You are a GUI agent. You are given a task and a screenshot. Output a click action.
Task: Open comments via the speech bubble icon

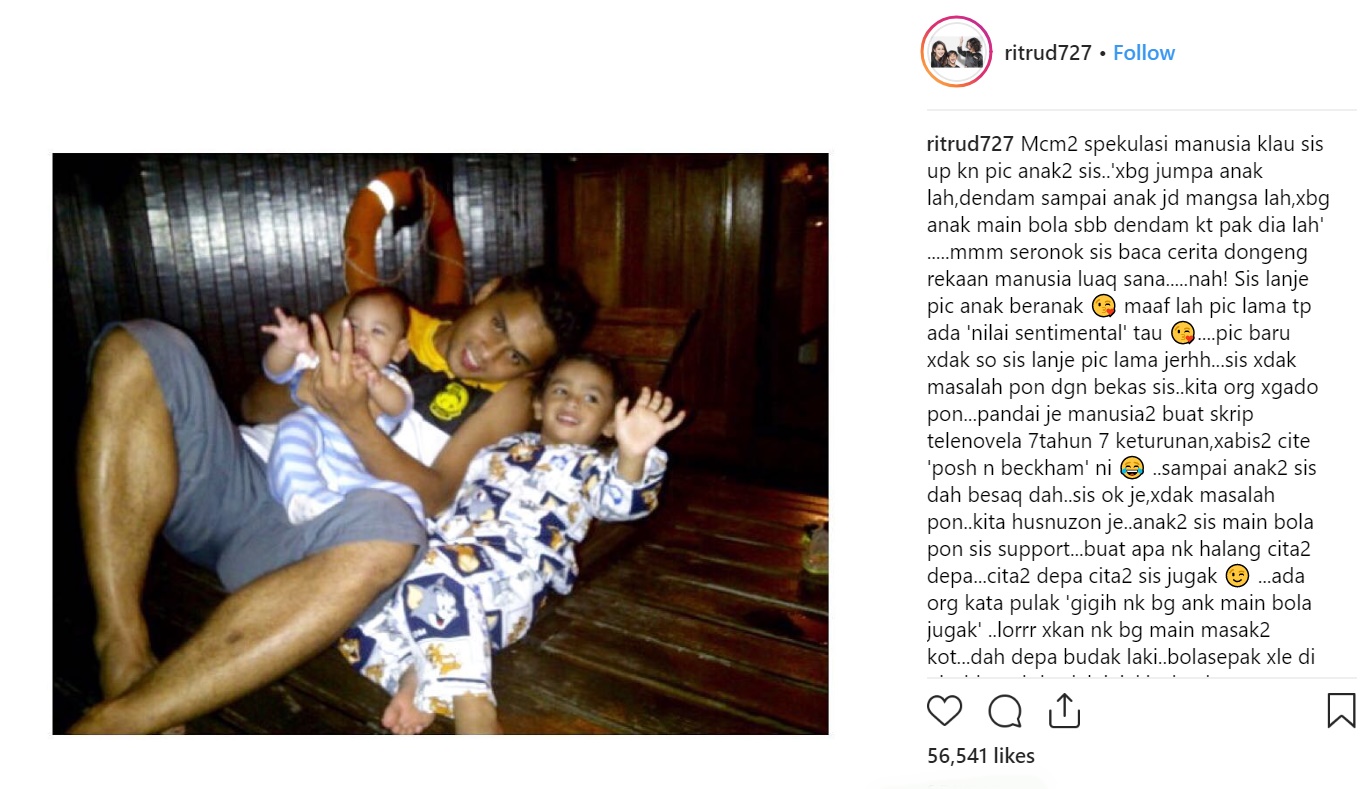(1004, 711)
